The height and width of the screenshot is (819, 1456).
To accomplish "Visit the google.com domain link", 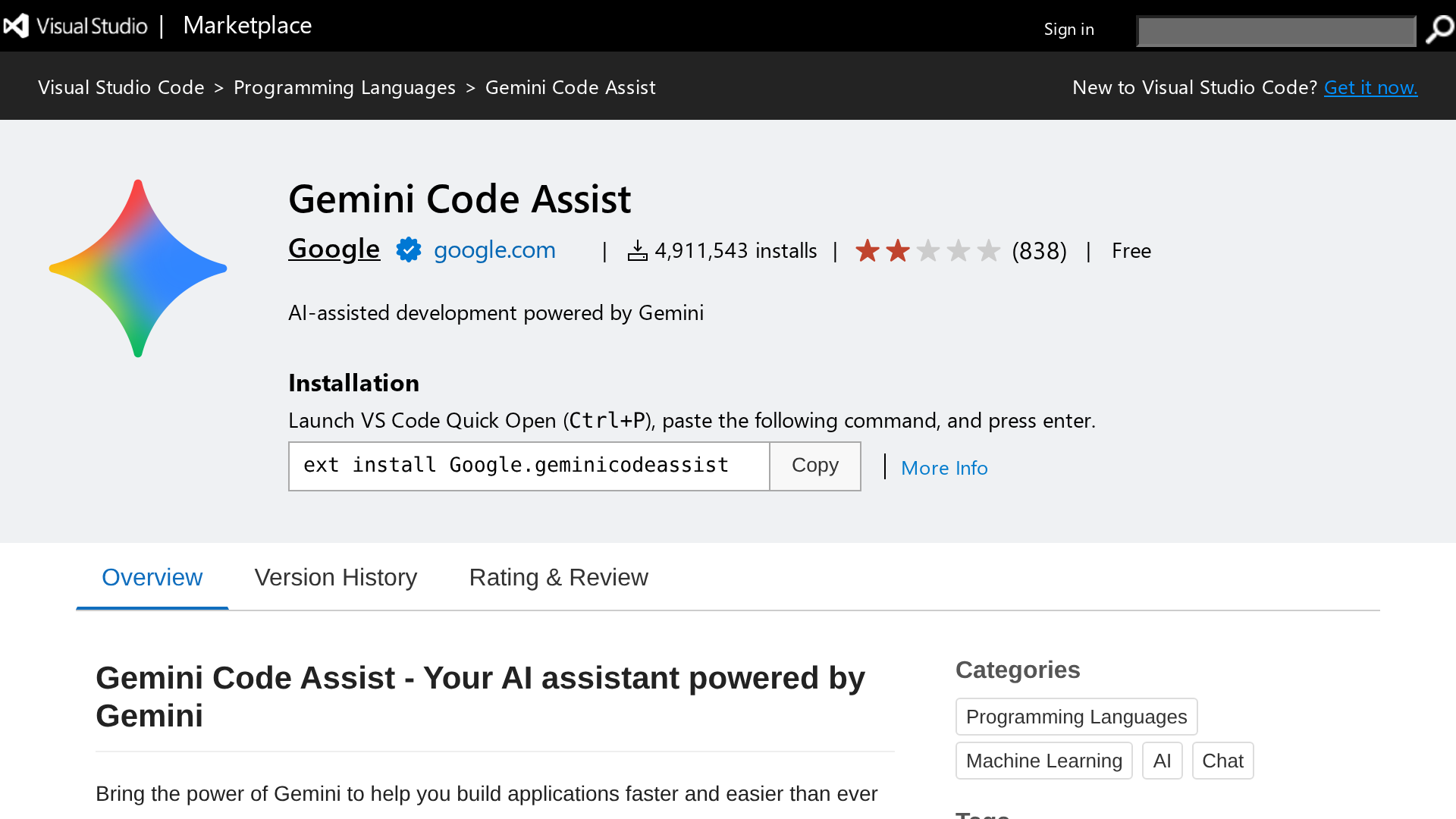I will (x=494, y=249).
